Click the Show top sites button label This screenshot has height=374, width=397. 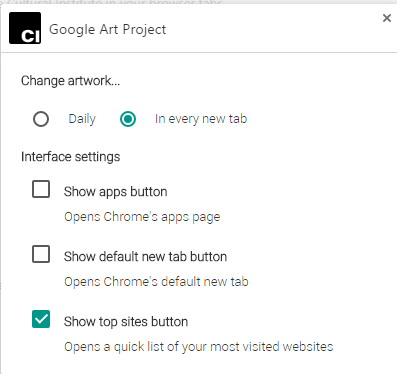[126, 322]
